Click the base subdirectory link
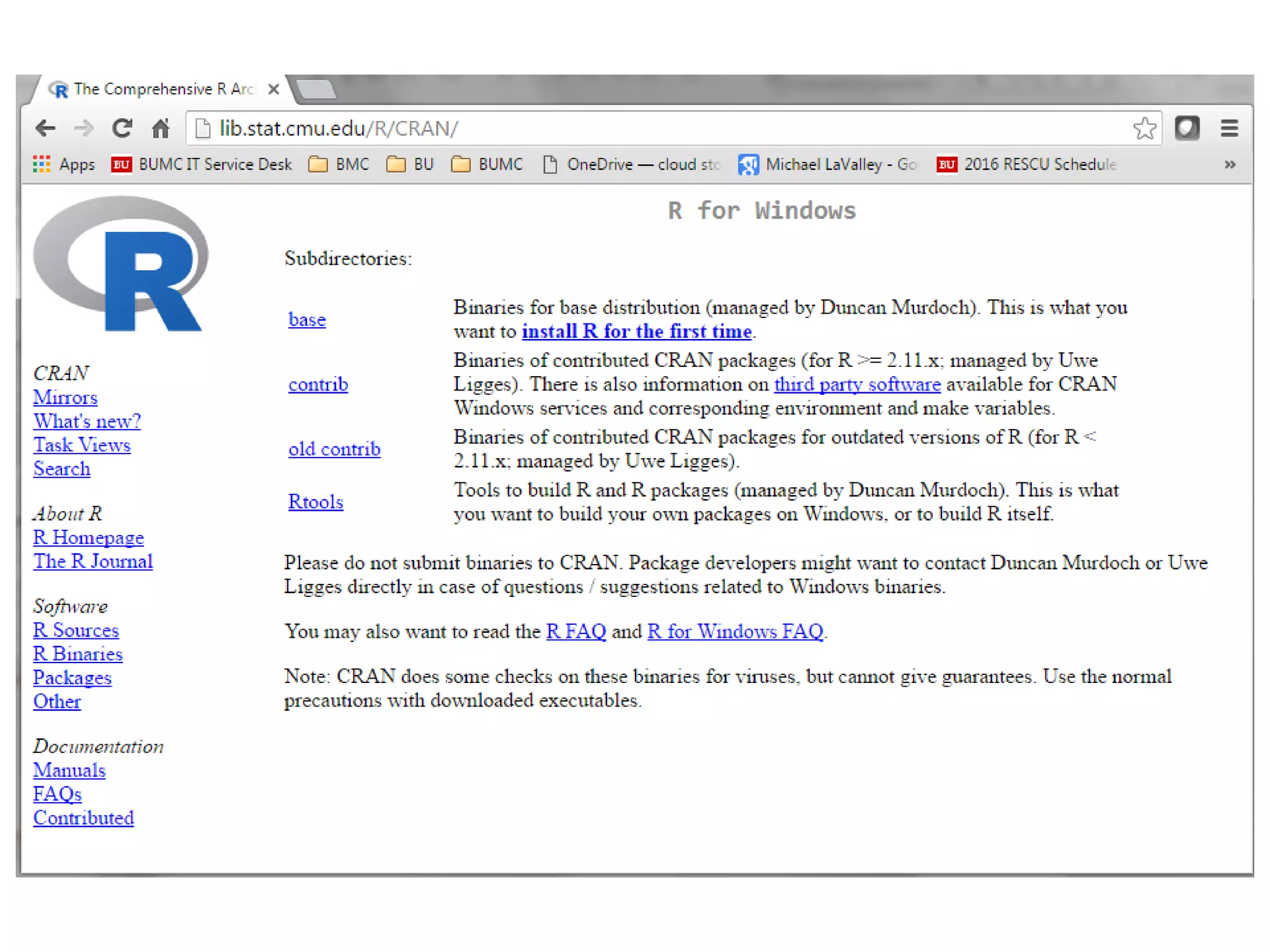This screenshot has width=1270, height=952. click(307, 320)
